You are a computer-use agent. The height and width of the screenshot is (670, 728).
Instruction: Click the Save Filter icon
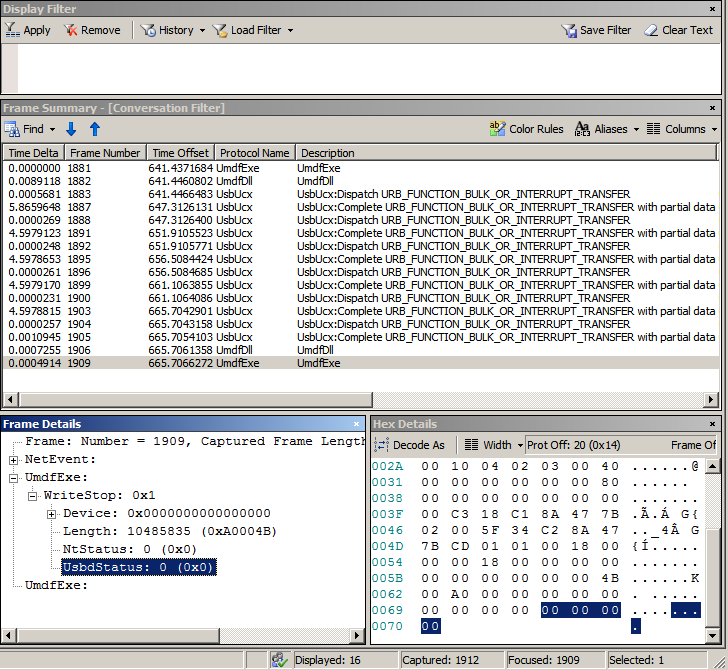point(569,30)
